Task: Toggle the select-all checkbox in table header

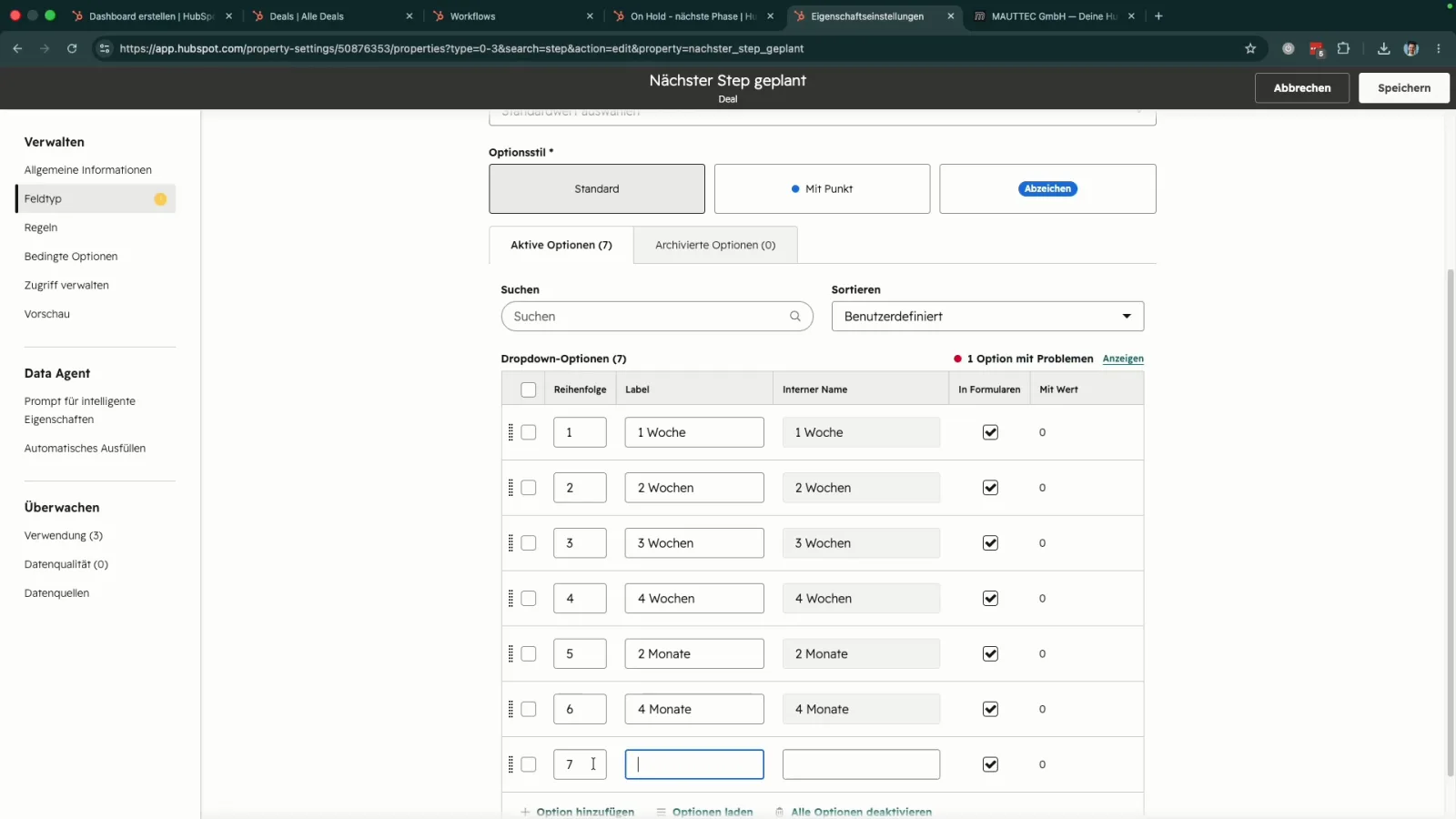Action: pos(529,389)
